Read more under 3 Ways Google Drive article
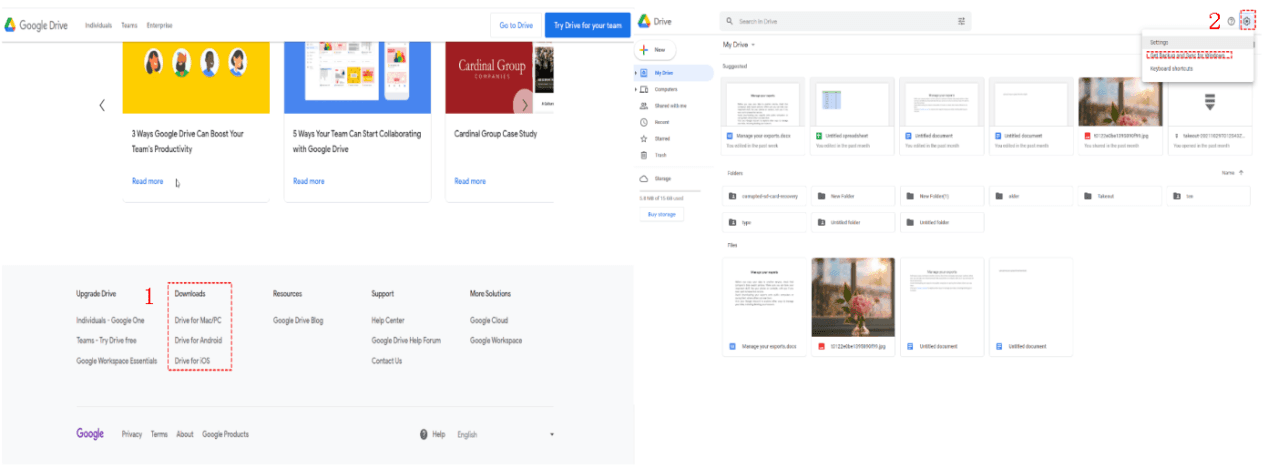The image size is (1268, 468). coord(147,181)
